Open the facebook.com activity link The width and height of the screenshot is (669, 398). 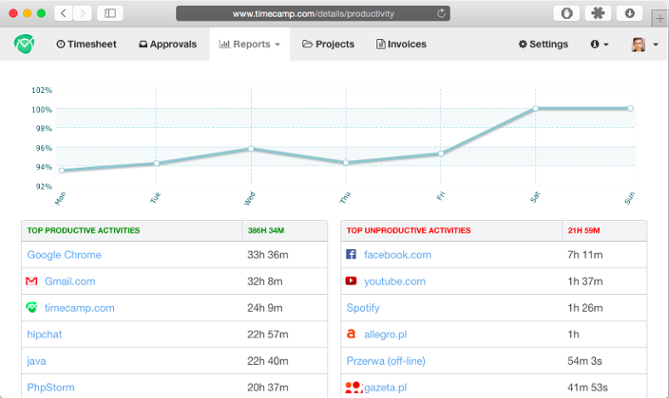[398, 255]
